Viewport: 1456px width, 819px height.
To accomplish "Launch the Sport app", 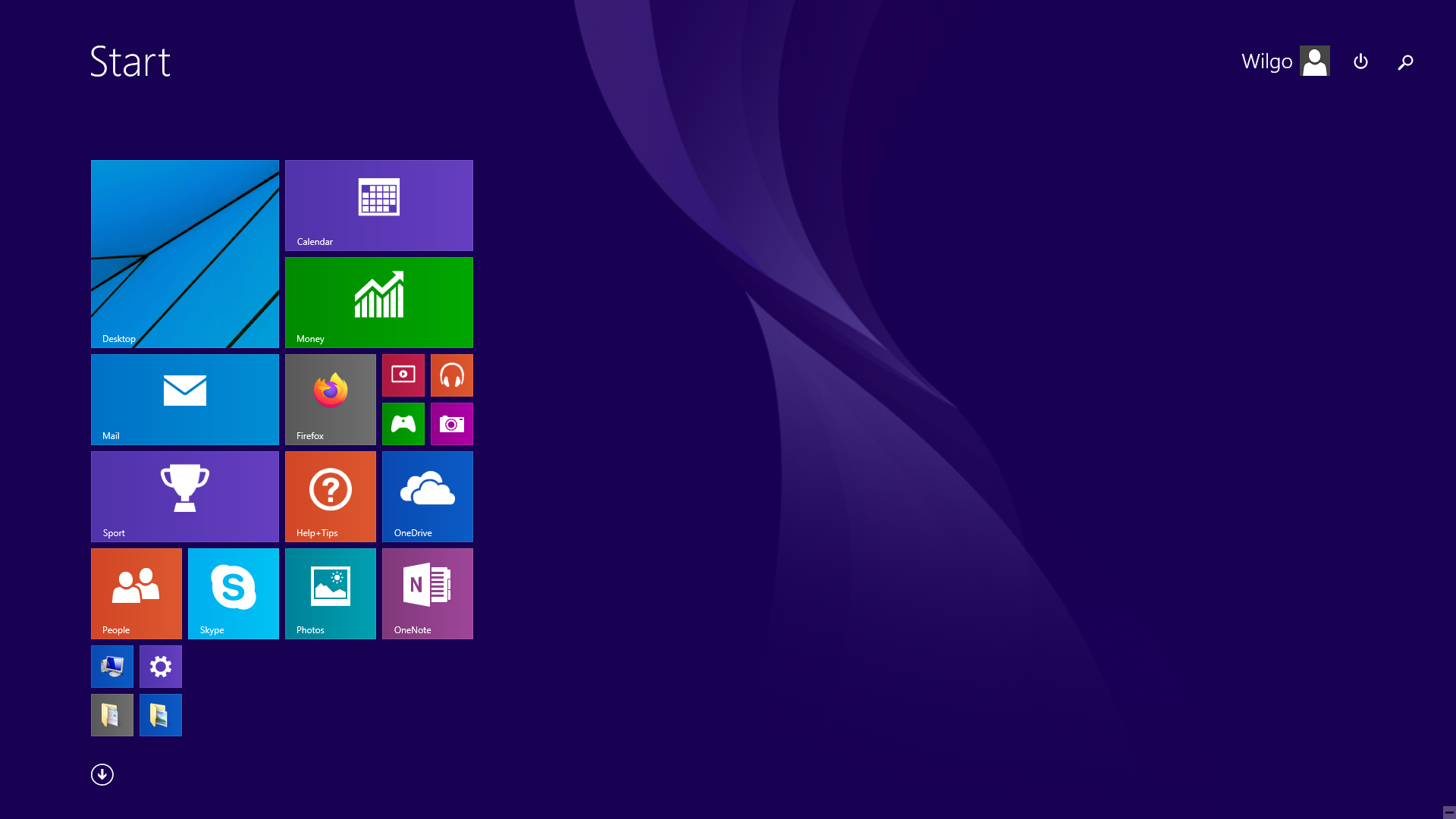I will [184, 496].
